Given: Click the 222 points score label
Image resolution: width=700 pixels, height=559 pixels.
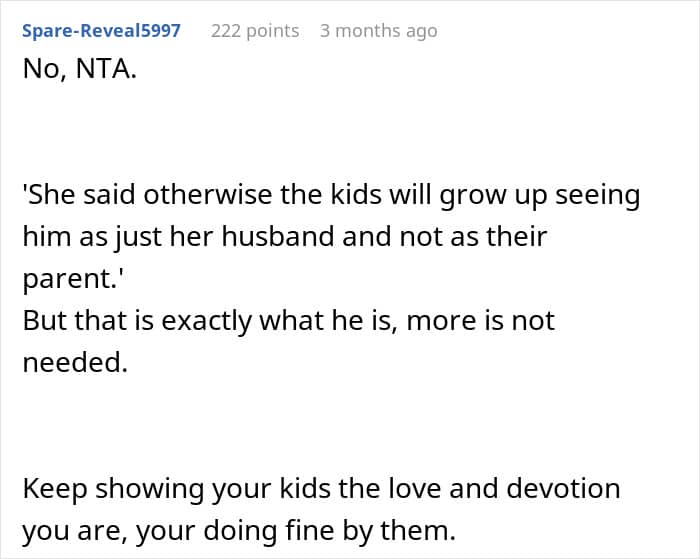Looking at the screenshot, I should [255, 31].
